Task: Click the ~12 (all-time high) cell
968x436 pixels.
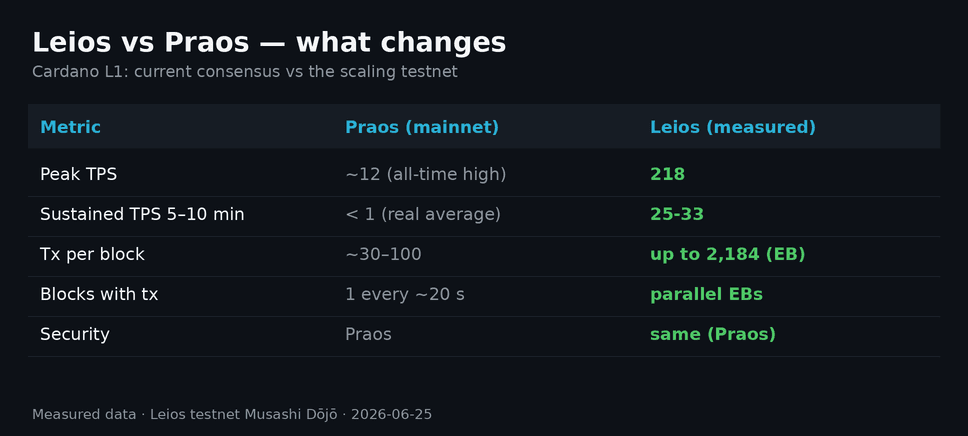Action: 426,175
